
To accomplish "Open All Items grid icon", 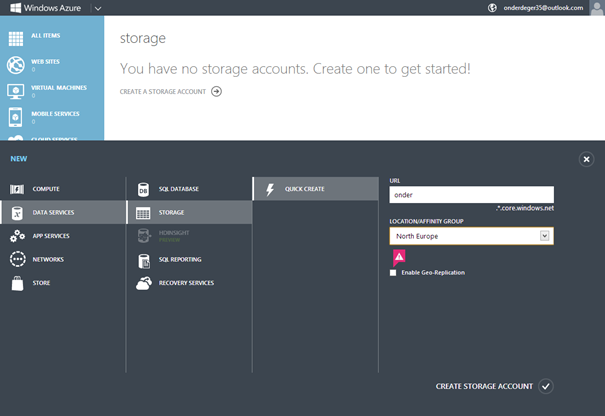I will click(x=16, y=39).
